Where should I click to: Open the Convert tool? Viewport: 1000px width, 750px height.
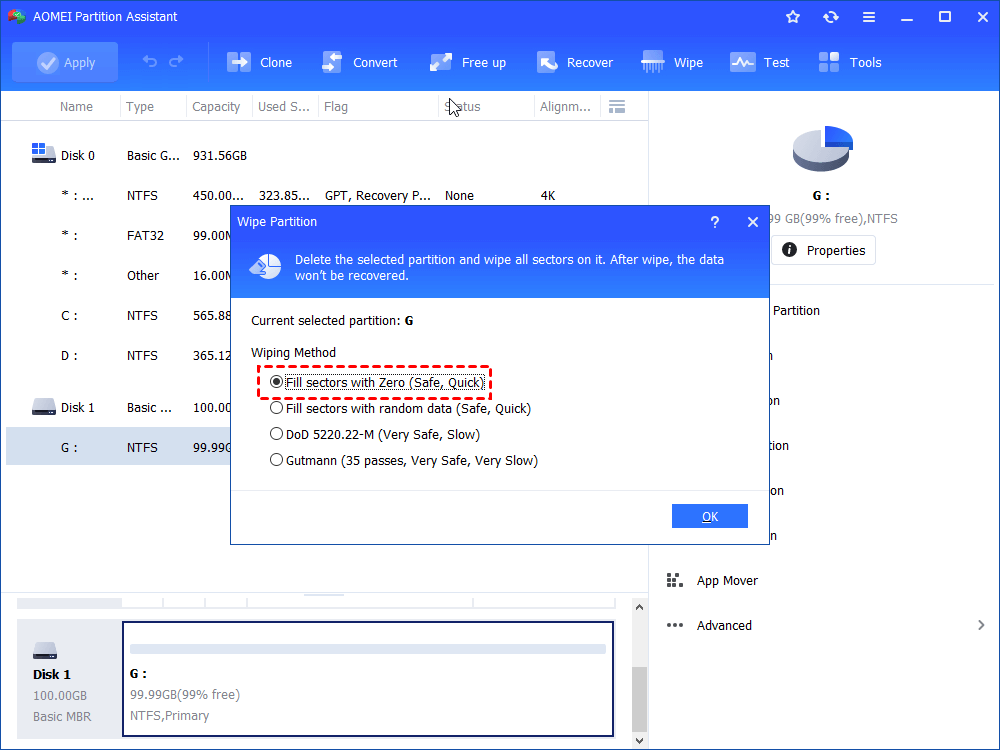(x=360, y=62)
